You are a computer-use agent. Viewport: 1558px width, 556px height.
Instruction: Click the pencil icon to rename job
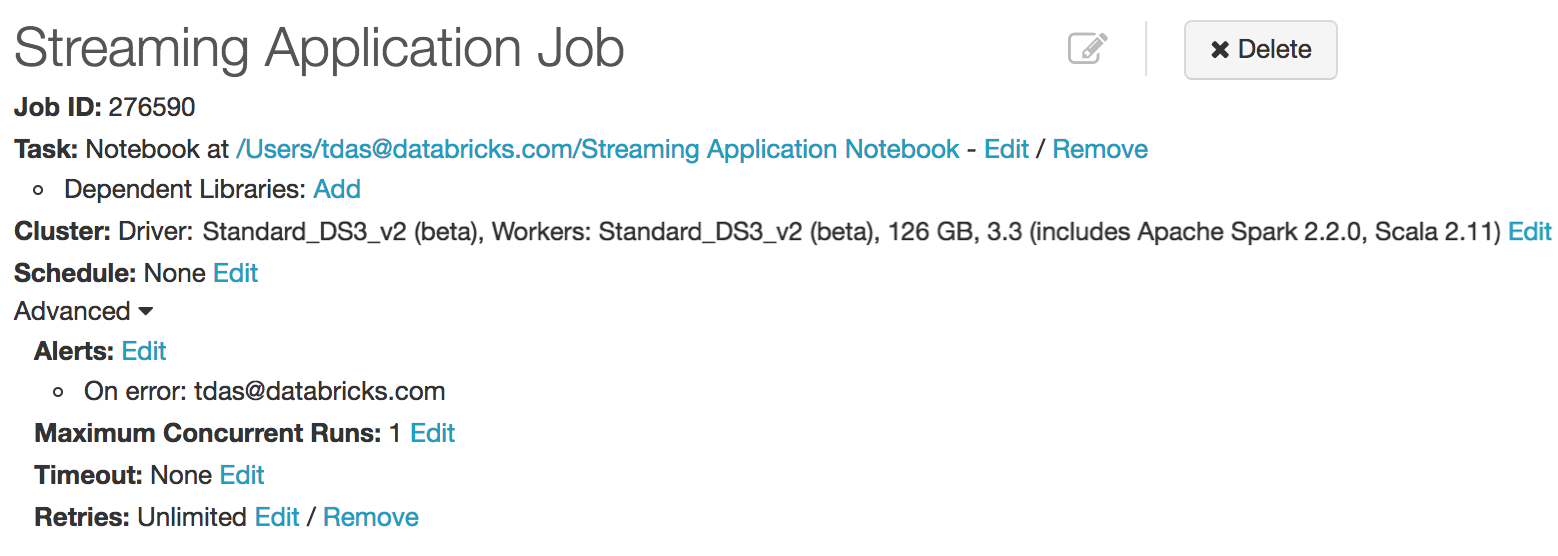pos(1088,48)
